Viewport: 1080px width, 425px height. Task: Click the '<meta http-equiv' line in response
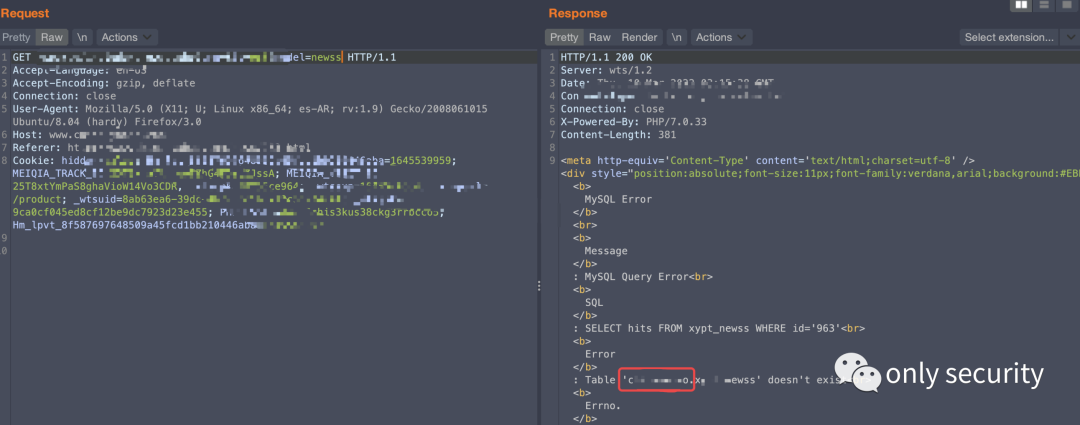(x=767, y=160)
